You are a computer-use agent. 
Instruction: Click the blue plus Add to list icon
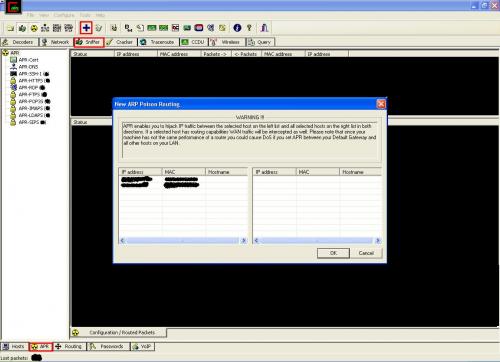(x=86, y=28)
